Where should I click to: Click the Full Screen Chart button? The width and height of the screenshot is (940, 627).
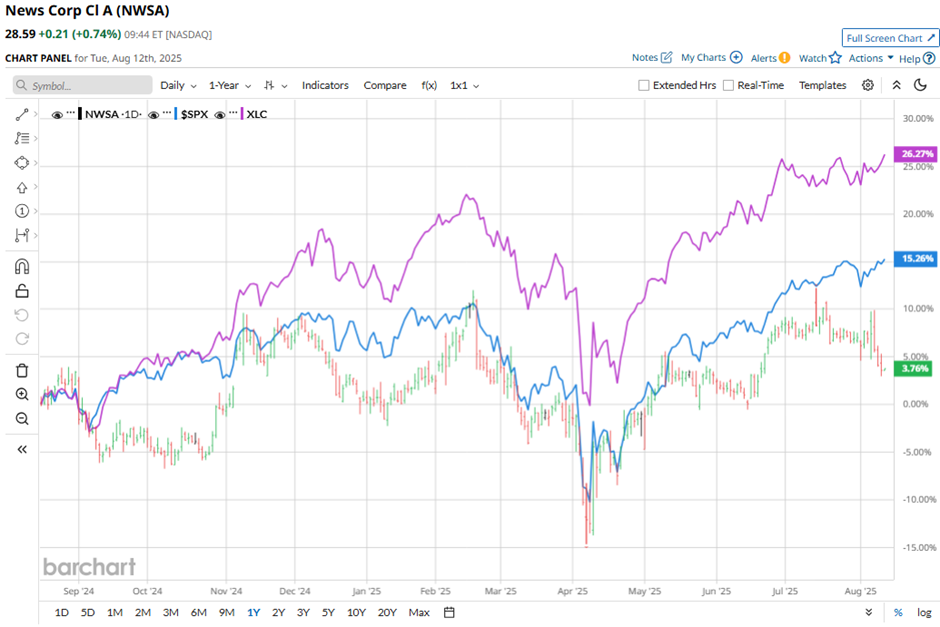pyautogui.click(x=890, y=38)
